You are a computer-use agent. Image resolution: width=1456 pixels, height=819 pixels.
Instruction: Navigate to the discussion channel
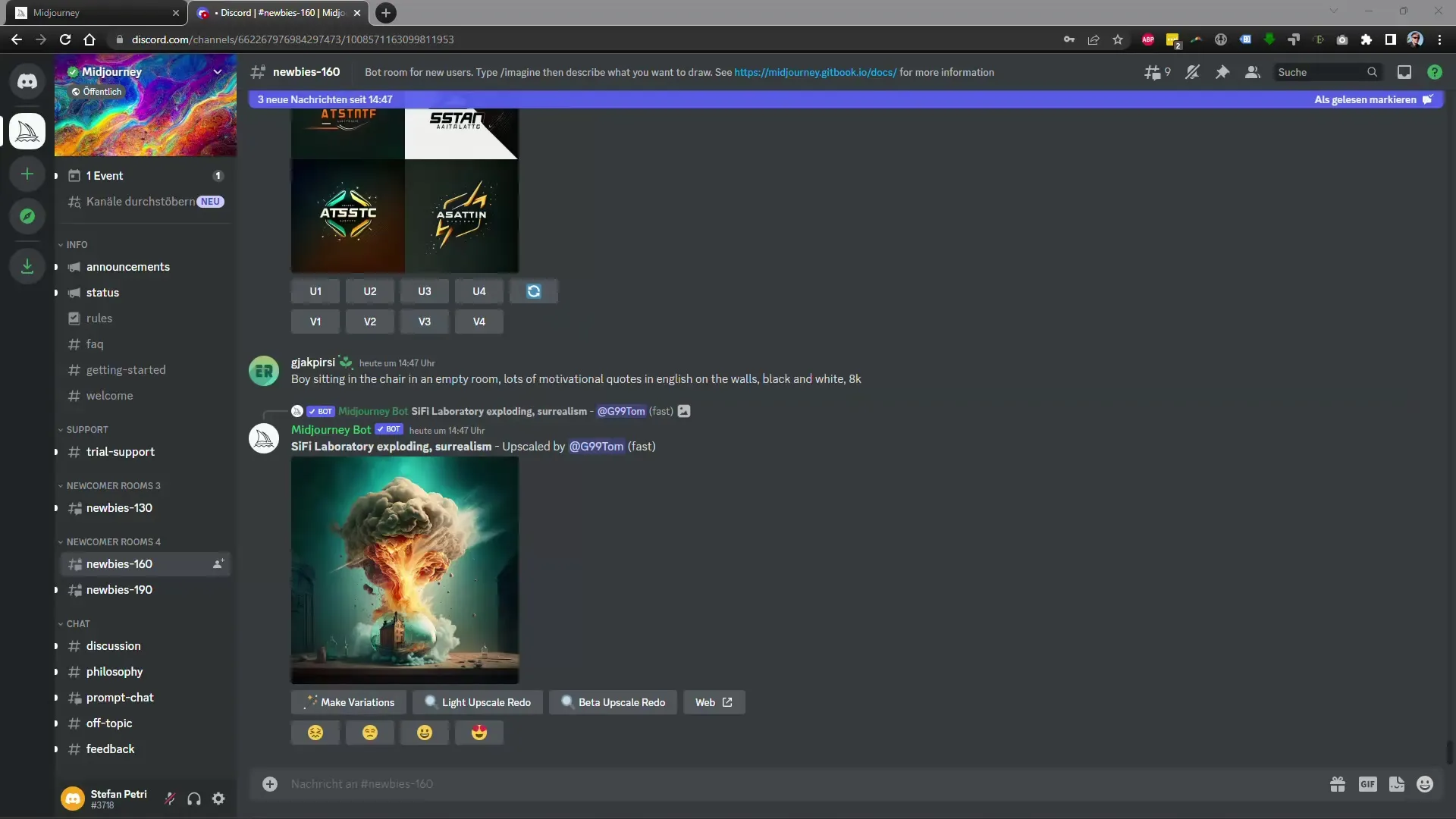pos(113,645)
